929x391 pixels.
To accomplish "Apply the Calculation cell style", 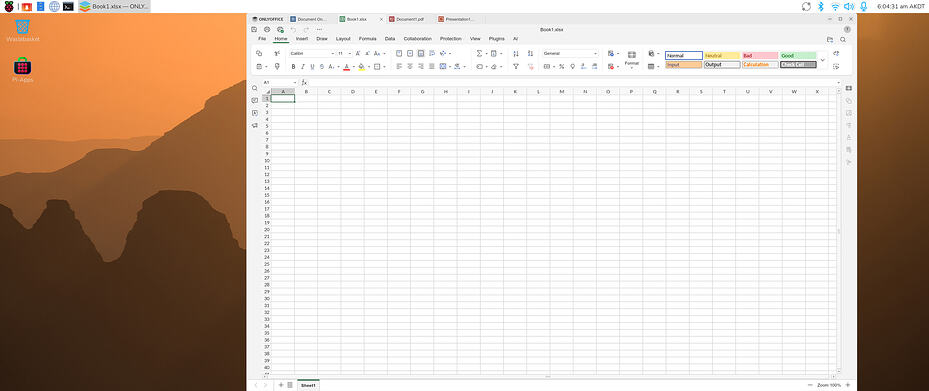I will tap(760, 65).
